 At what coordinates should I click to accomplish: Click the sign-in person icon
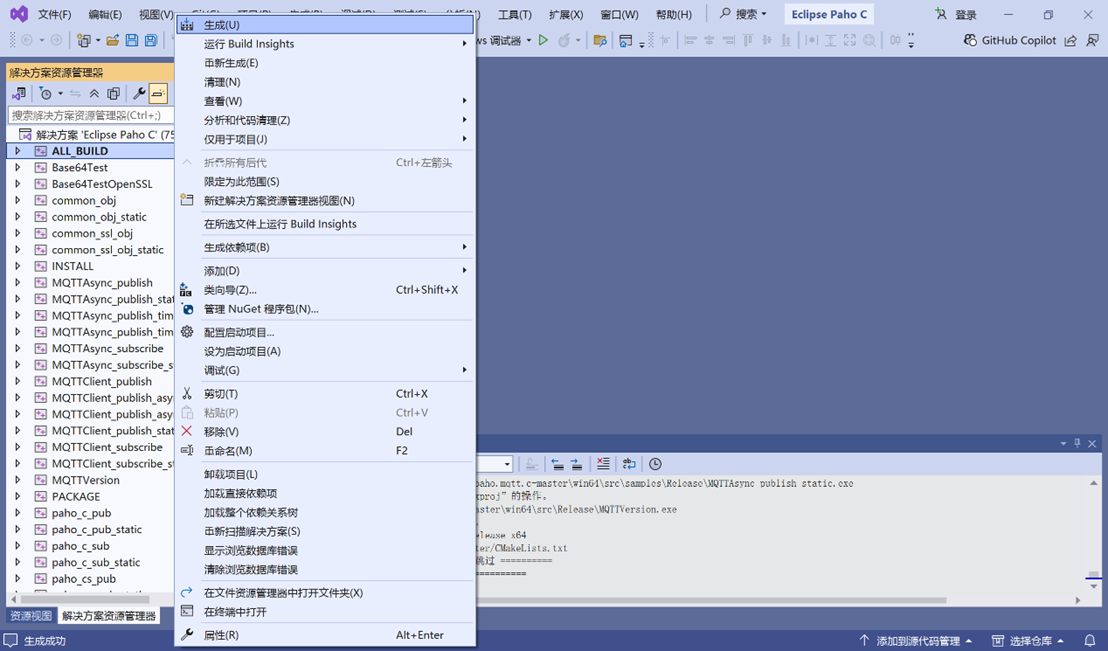point(941,14)
